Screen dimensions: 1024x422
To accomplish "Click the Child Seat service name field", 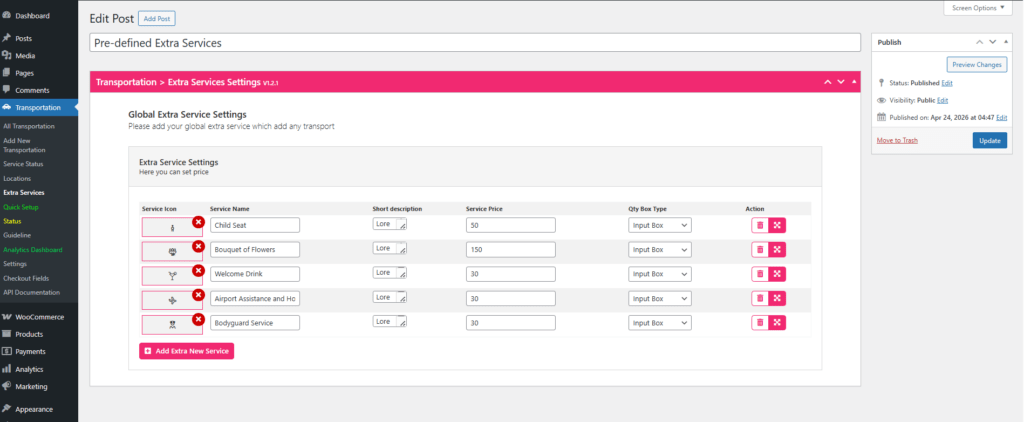I will click(x=255, y=225).
